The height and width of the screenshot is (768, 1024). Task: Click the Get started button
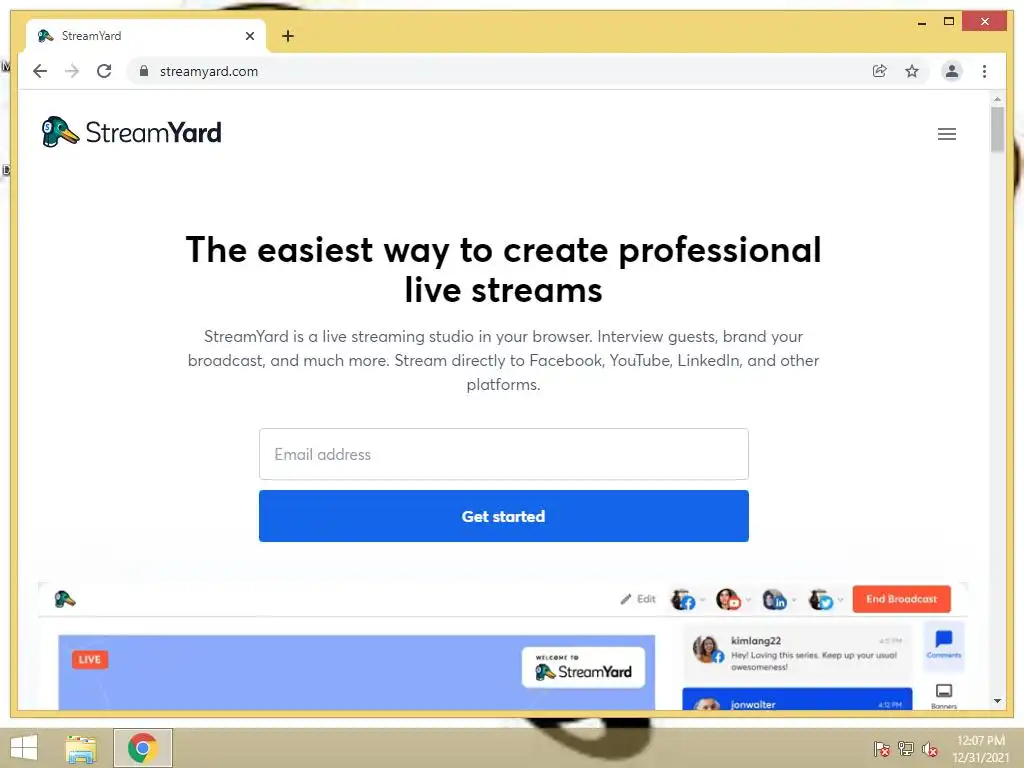[504, 516]
